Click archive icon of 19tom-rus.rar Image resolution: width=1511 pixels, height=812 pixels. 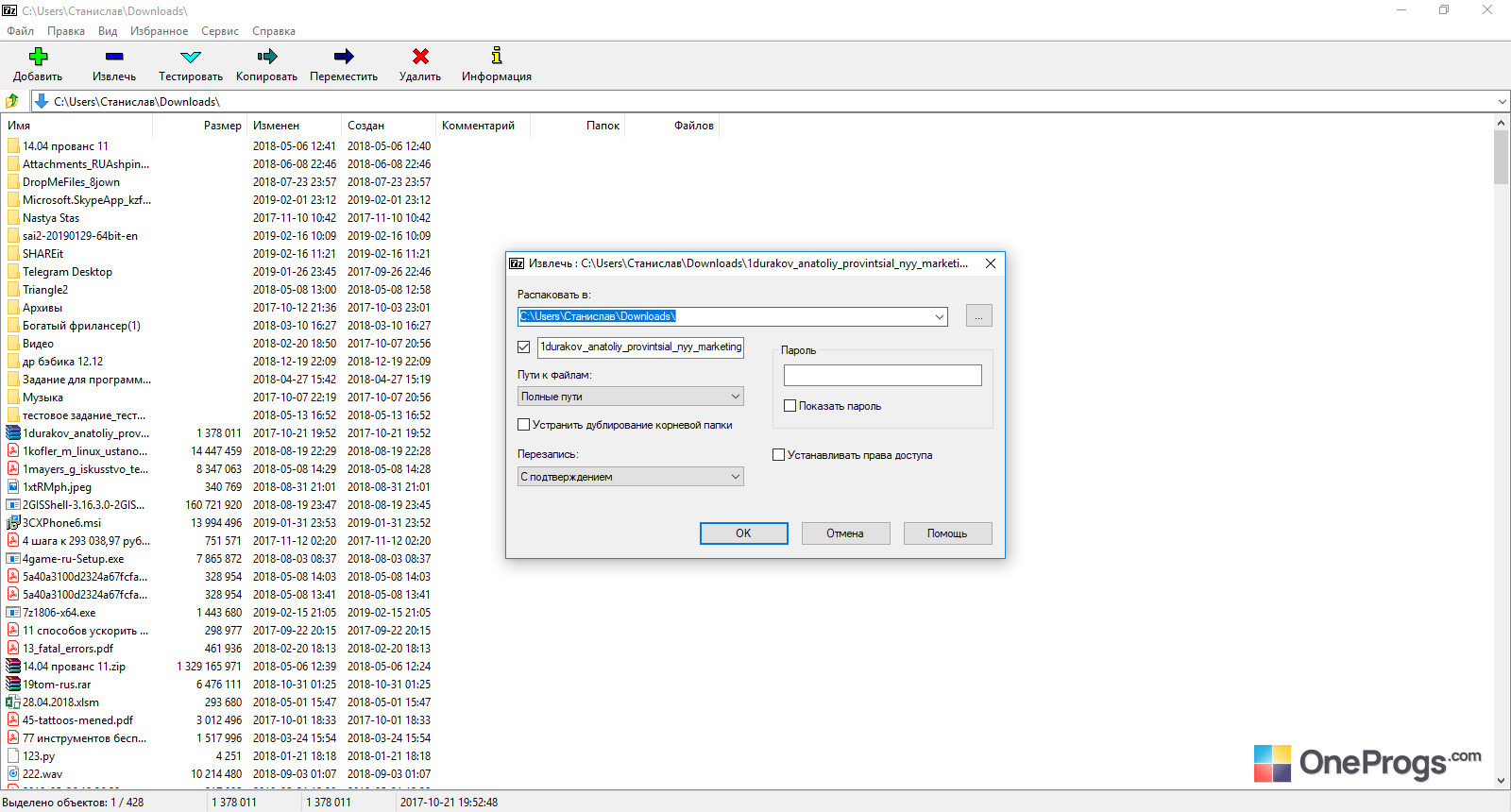pyautogui.click(x=13, y=685)
